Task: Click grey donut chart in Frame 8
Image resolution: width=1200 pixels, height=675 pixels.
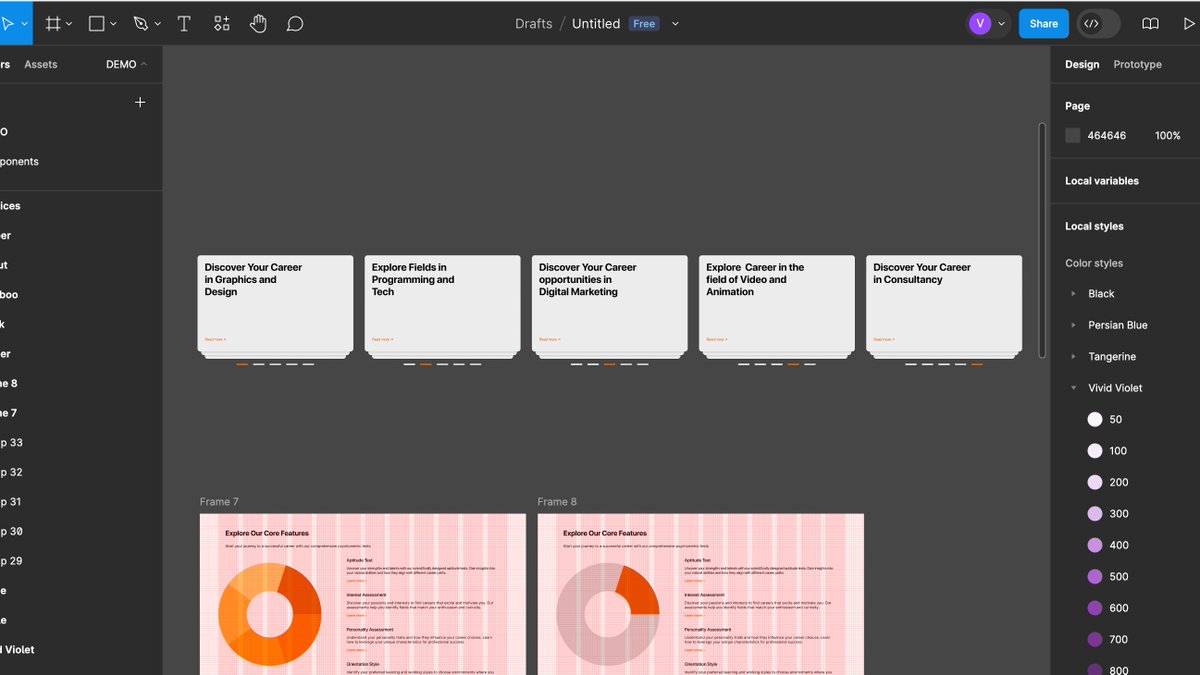Action: tap(574, 614)
